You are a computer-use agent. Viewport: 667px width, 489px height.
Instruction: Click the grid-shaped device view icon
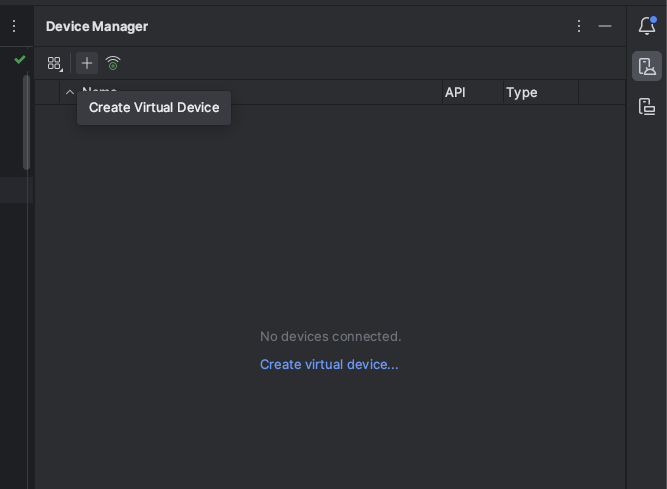pos(54,63)
